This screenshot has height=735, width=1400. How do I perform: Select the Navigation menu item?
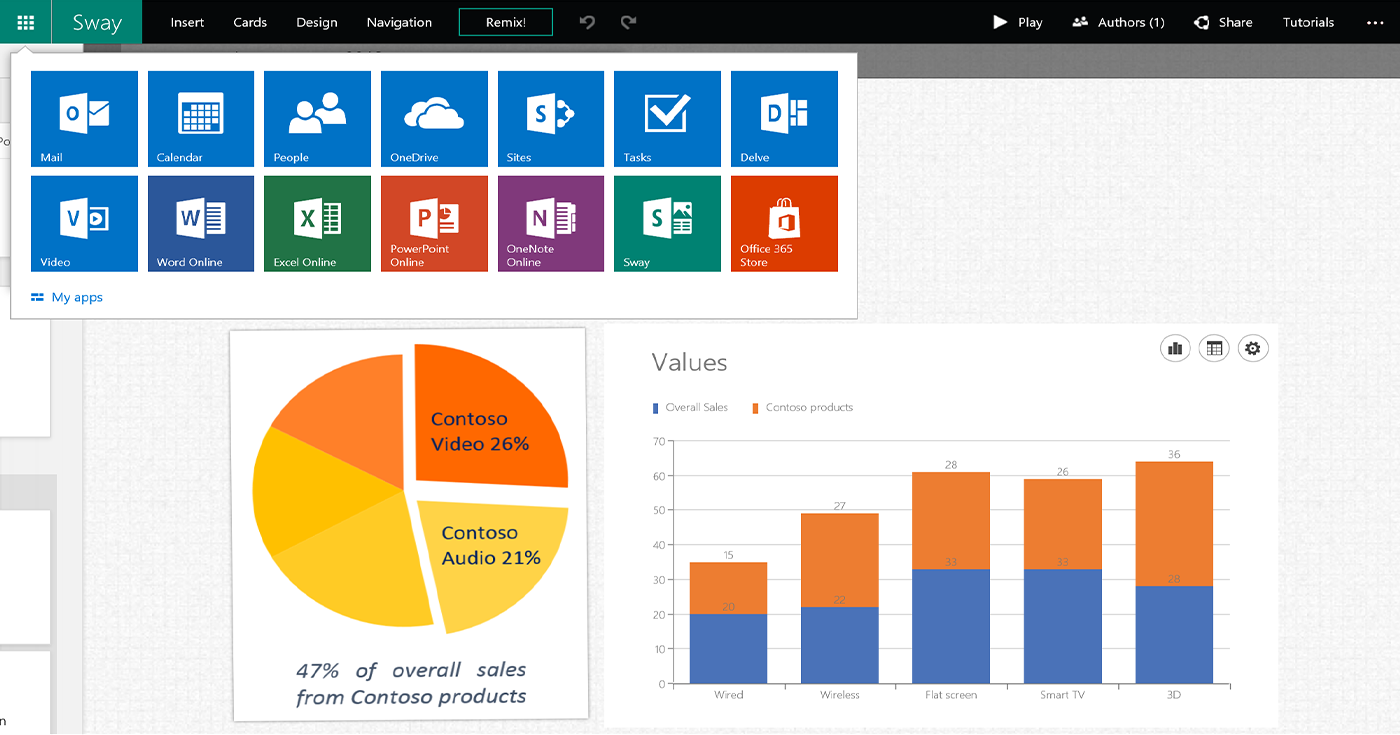point(398,22)
